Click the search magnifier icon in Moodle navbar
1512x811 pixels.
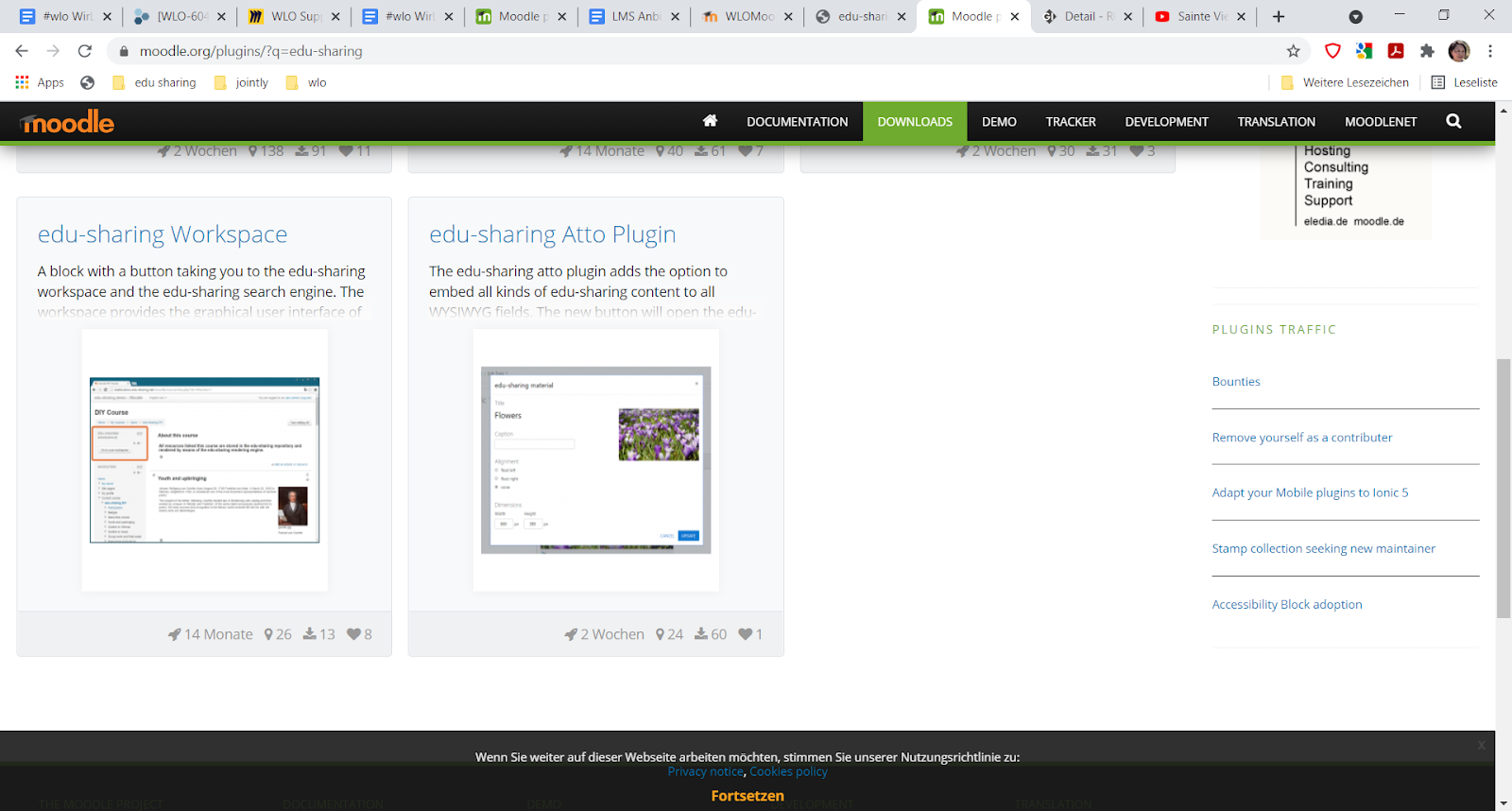pyautogui.click(x=1453, y=121)
